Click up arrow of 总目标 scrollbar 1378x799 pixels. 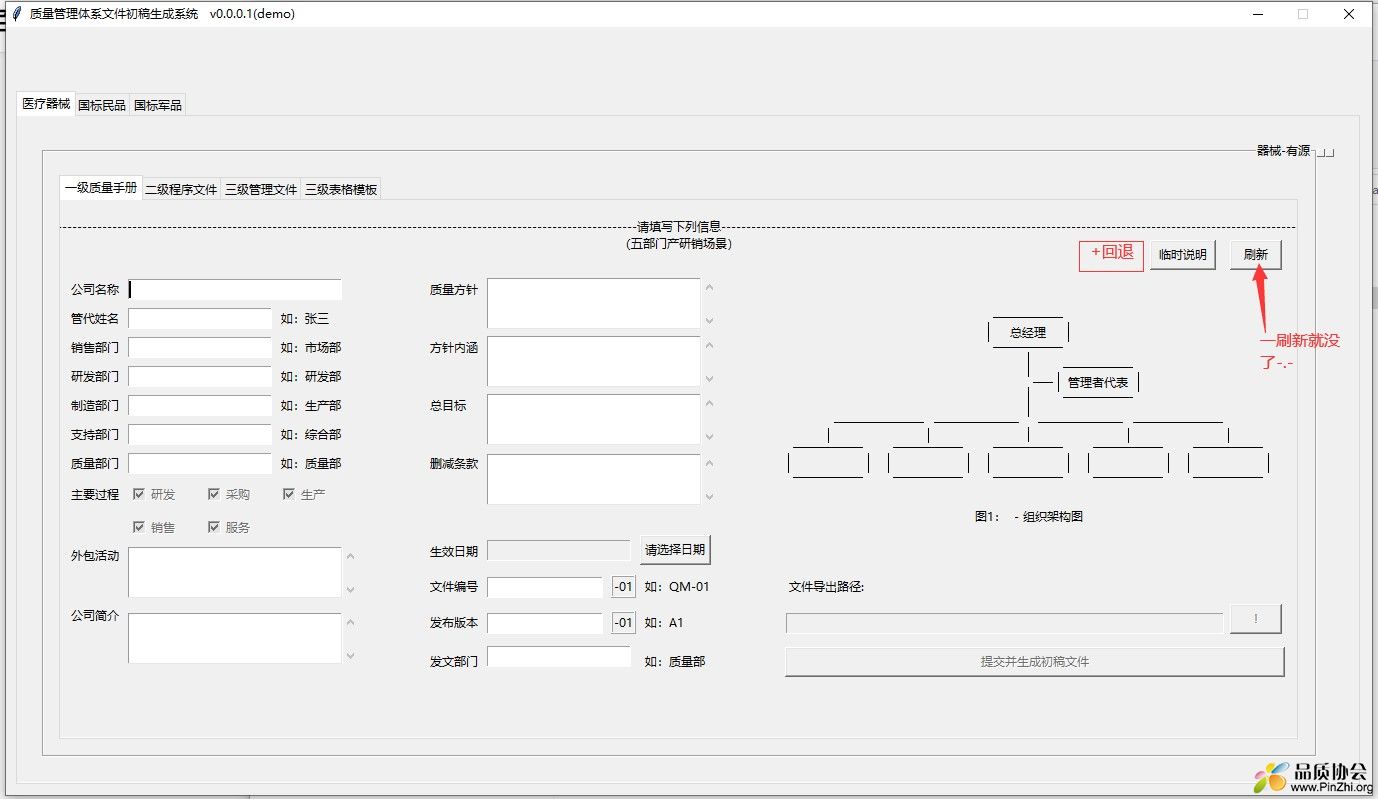(x=710, y=404)
